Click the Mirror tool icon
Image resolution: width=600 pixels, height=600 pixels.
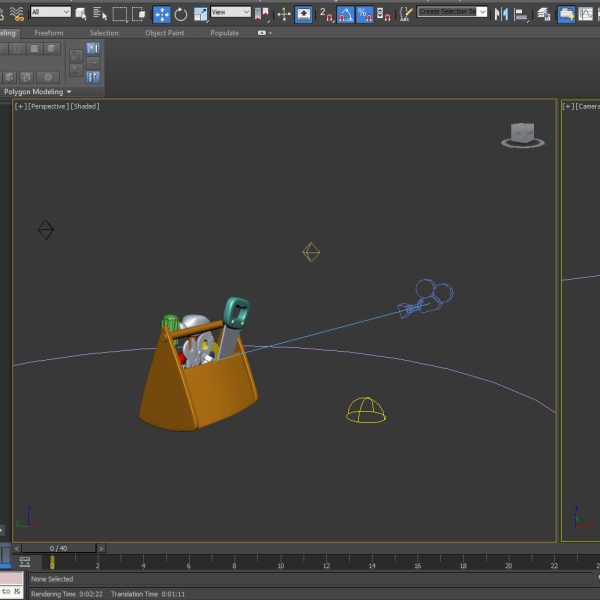(x=501, y=15)
